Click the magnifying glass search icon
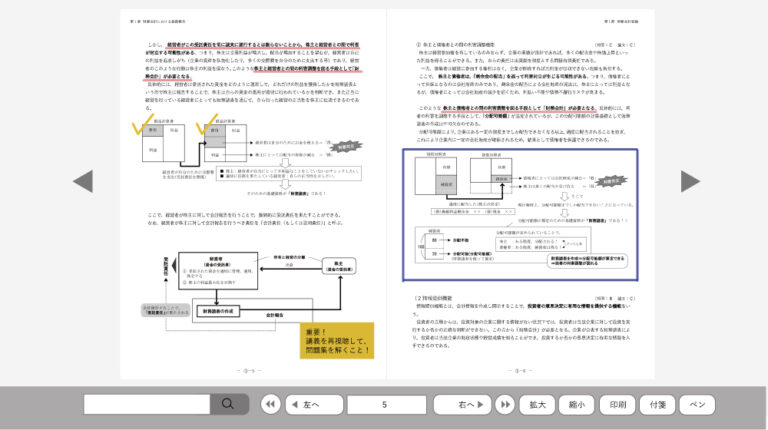The width and height of the screenshot is (768, 430). pos(228,404)
